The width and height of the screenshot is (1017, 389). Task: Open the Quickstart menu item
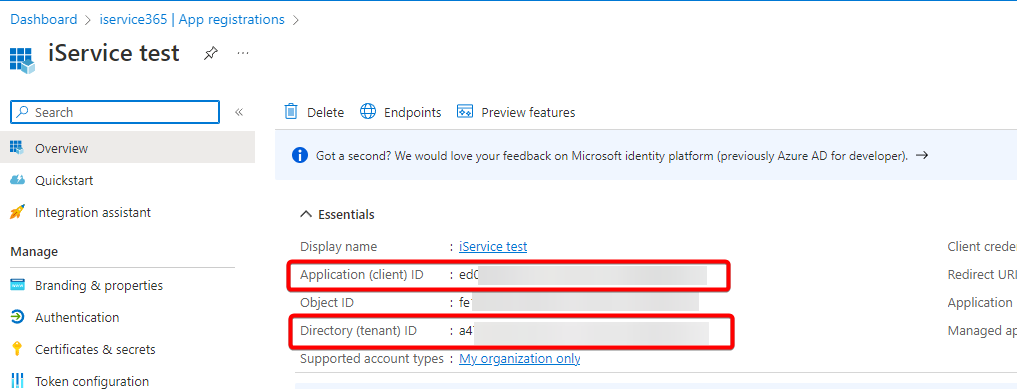(64, 180)
